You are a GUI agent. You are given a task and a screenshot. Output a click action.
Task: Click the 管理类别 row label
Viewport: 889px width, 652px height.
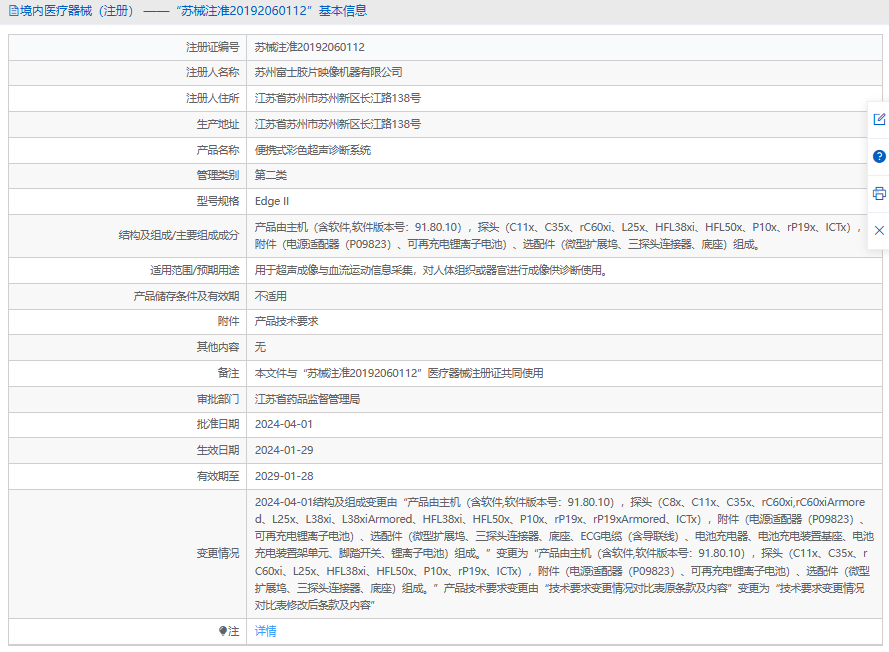tap(218, 175)
